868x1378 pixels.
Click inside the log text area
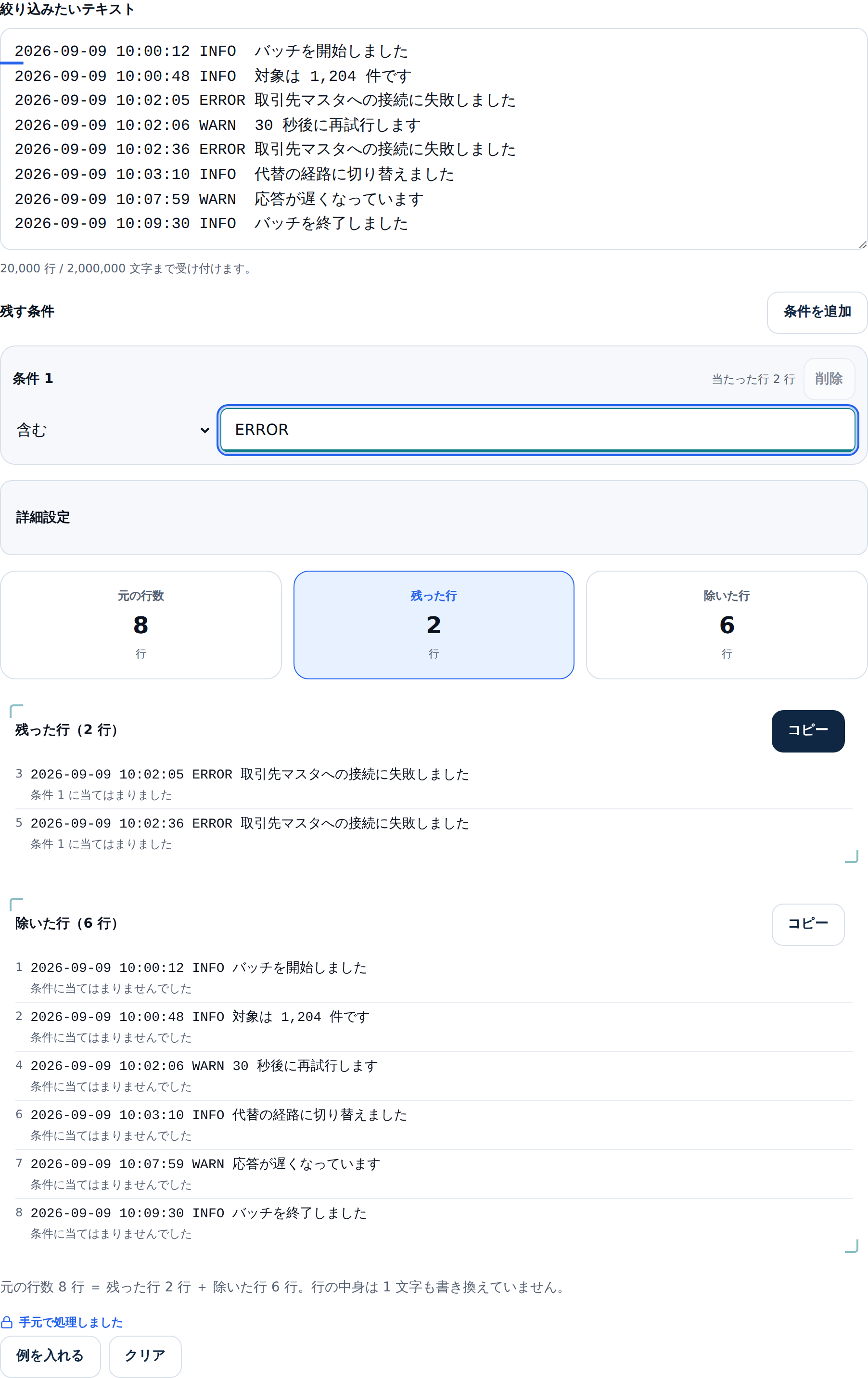coord(434,139)
